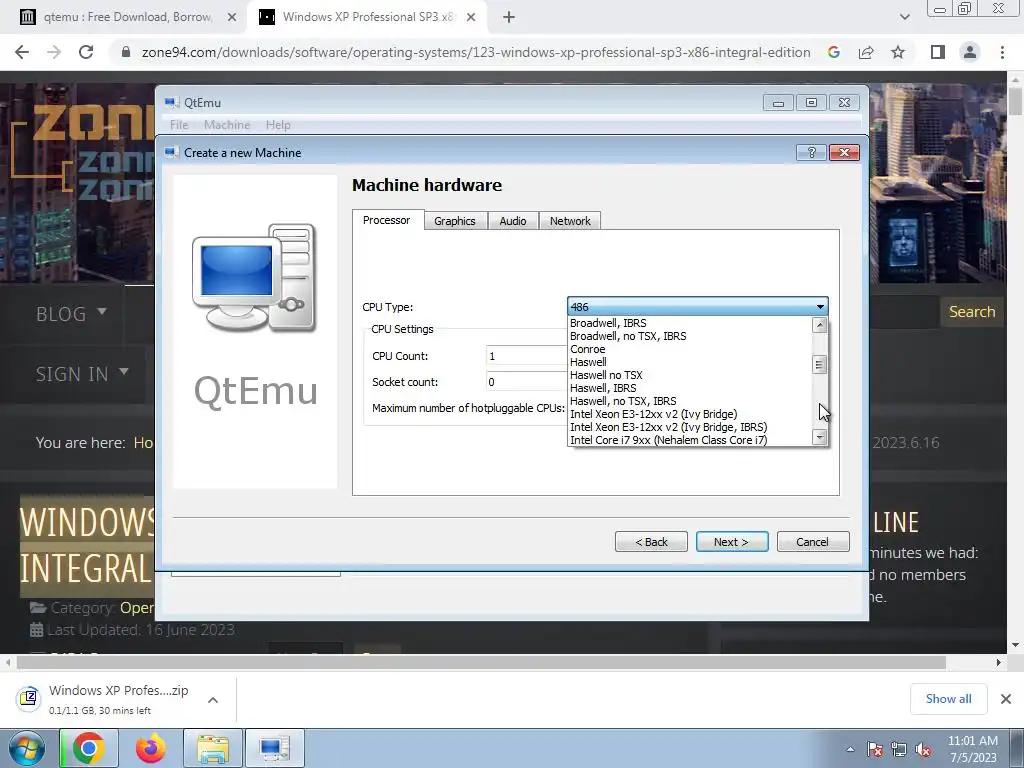The width and height of the screenshot is (1024, 768).
Task: Expand the SIGN IN menu on zone94
Action: point(82,374)
